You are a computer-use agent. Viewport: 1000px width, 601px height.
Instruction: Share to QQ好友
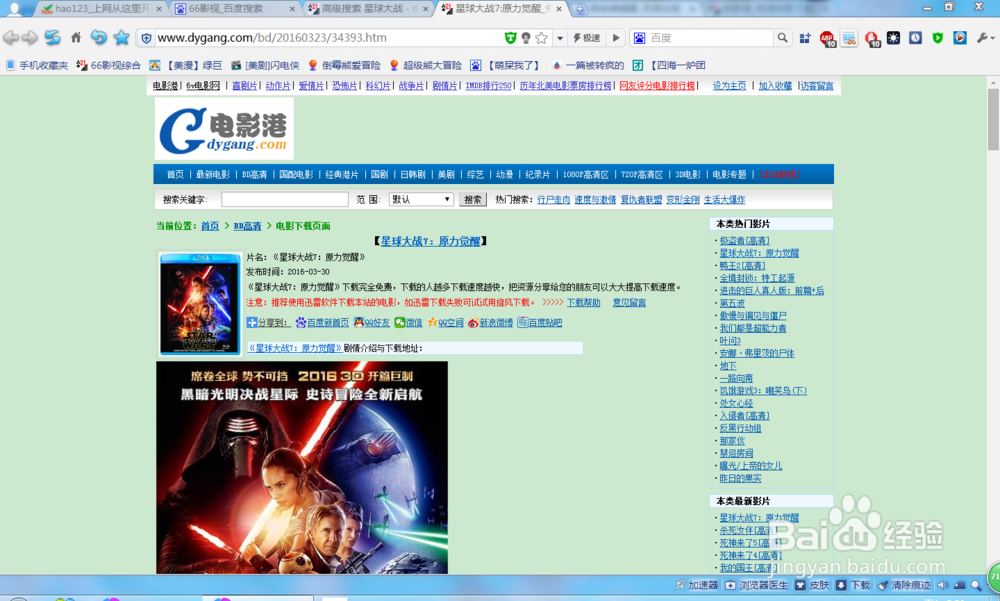(x=372, y=323)
